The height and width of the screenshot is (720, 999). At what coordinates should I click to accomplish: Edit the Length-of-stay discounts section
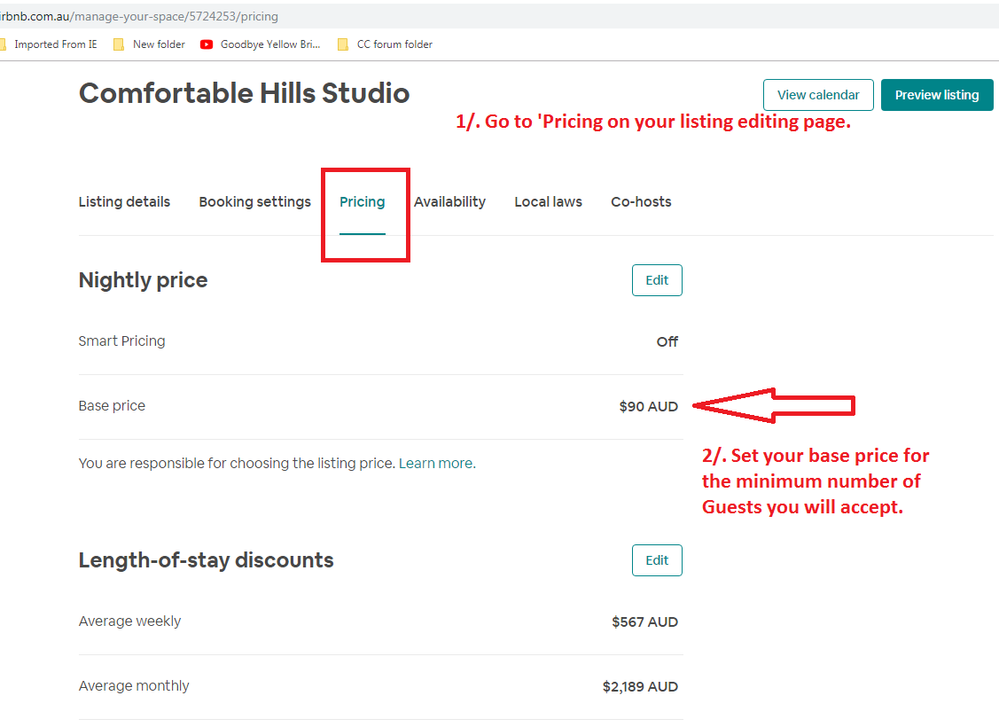tap(657, 560)
